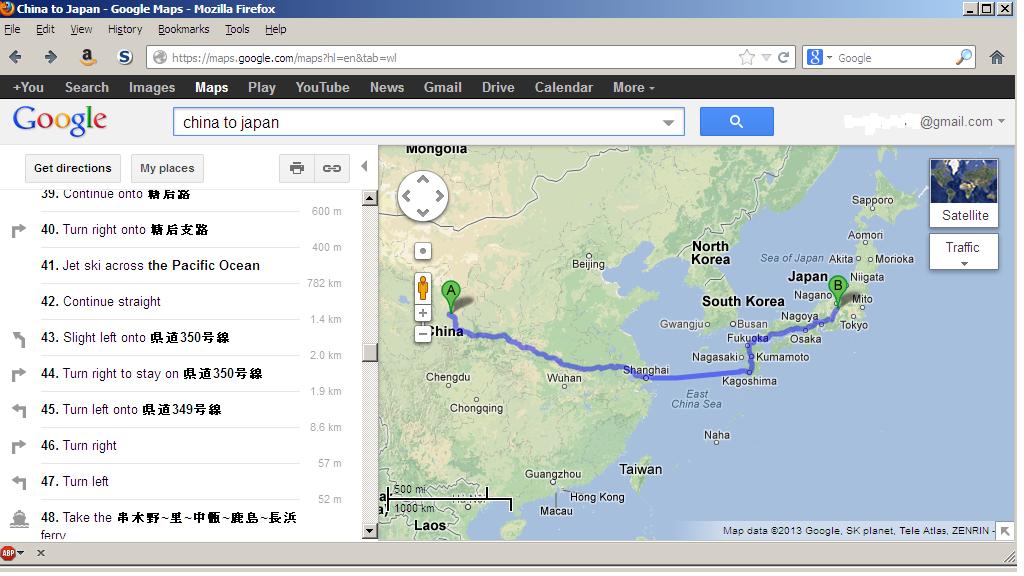Expand the maps search box suggestions arrow
The image size is (1024, 576).
[x=668, y=123]
